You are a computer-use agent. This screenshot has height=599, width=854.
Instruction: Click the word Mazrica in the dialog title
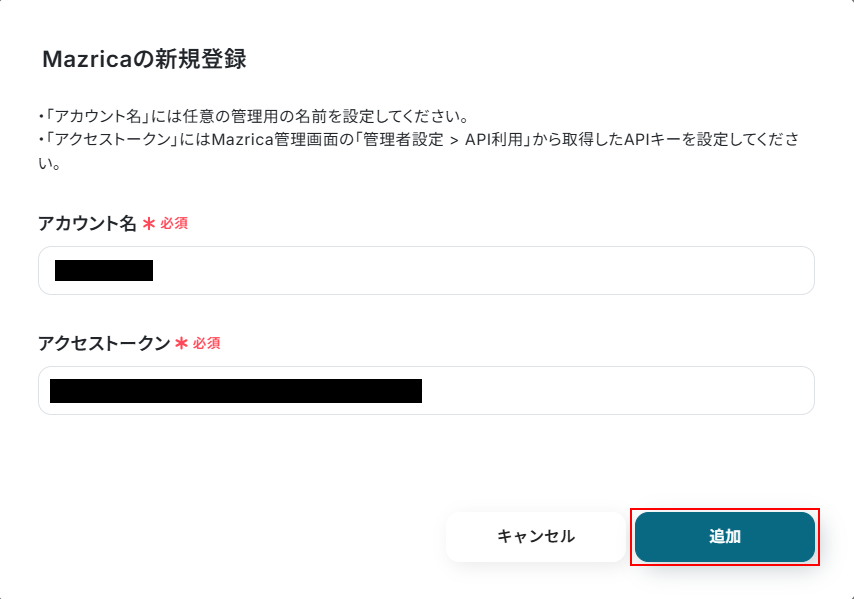85,60
